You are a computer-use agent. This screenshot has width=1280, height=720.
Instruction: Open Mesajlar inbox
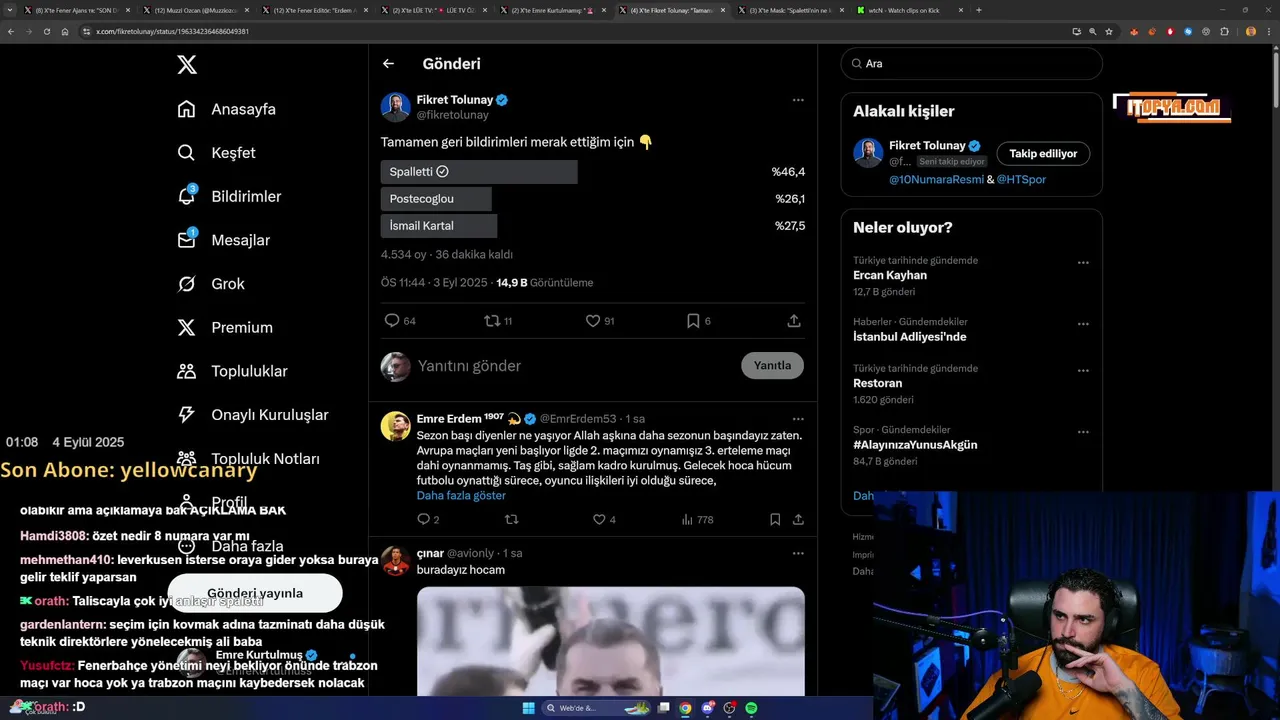[x=224, y=240]
